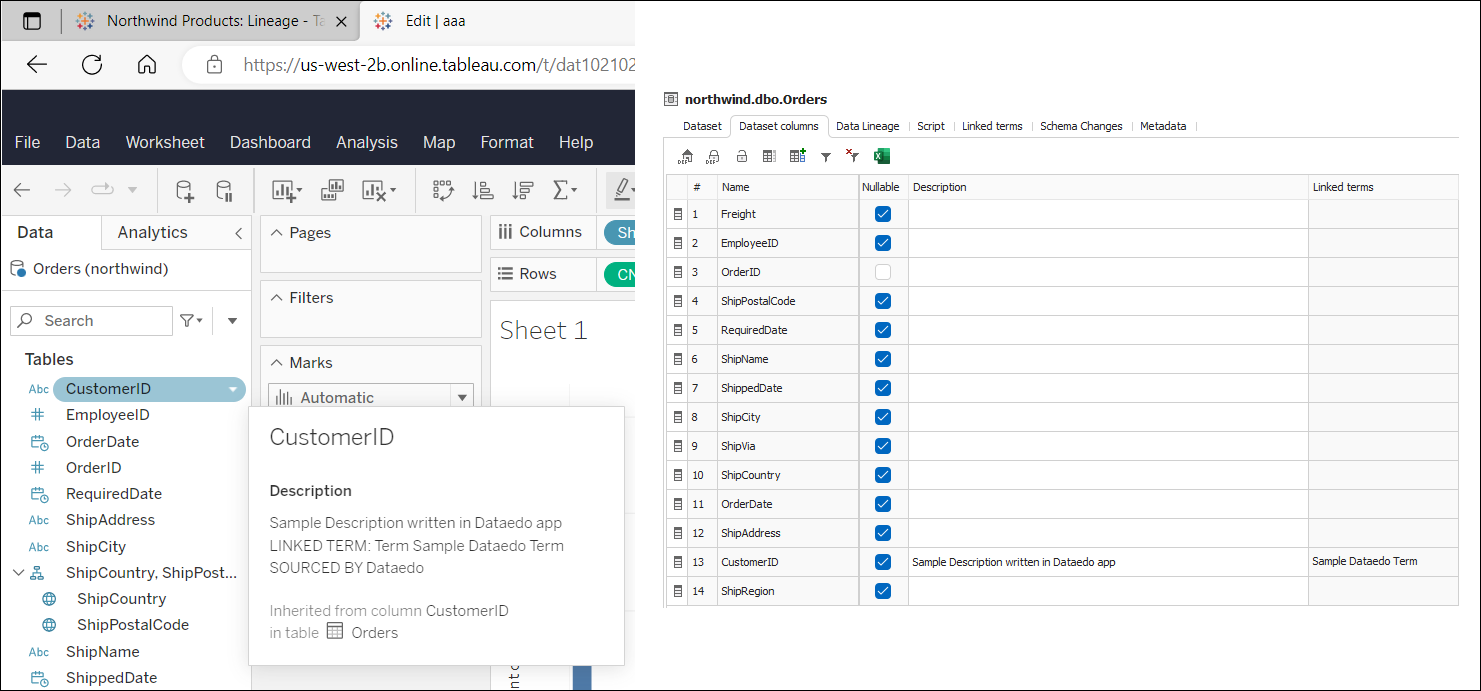Screen dimensions: 1481x691
Task: Collapse the ShipCountry, ShipPostalCode hierarchy
Action: click(18, 573)
